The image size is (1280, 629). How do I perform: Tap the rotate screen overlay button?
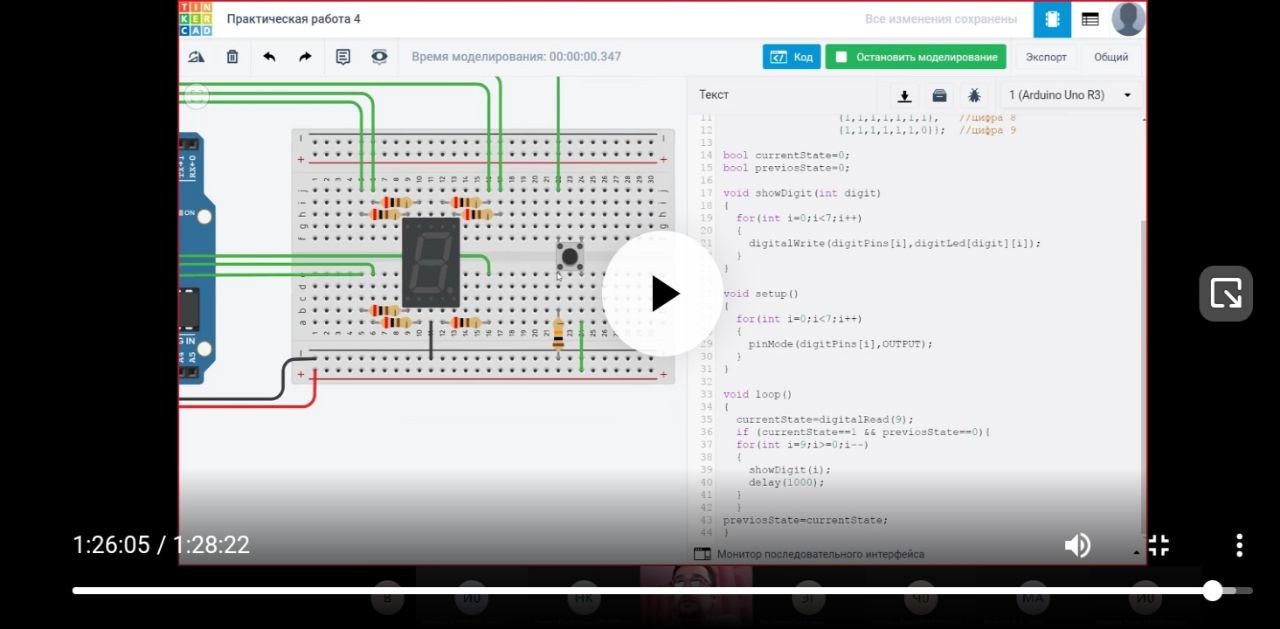click(1226, 293)
